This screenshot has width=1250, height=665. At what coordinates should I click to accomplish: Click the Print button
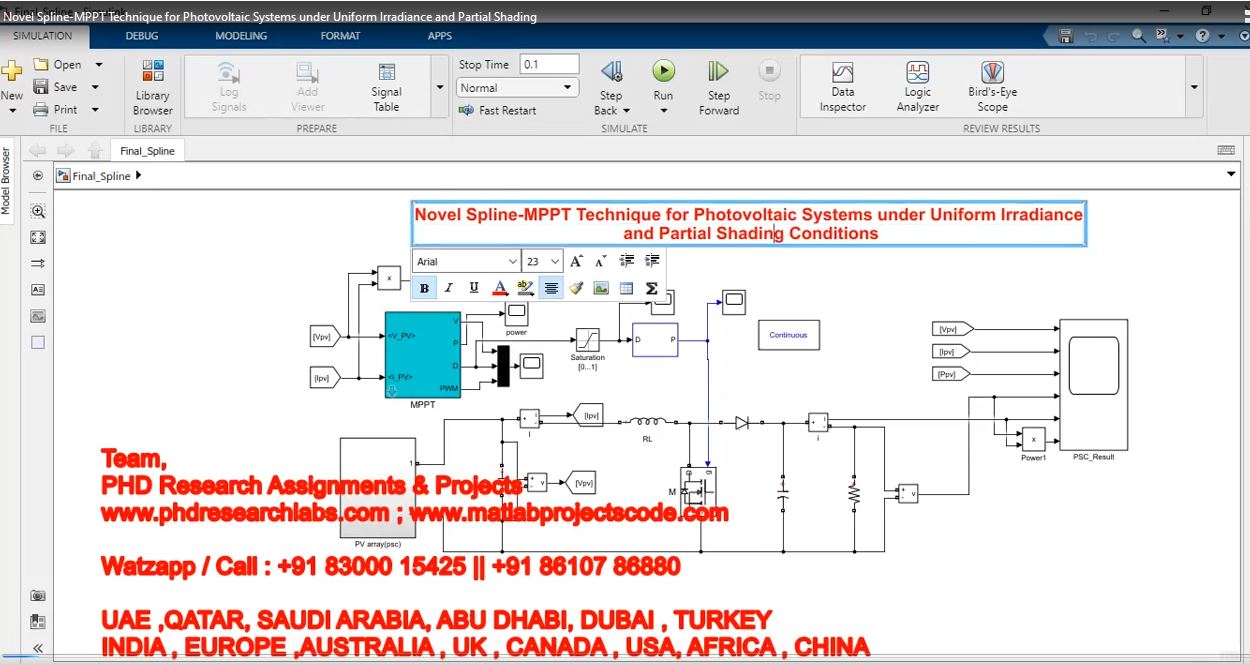56,109
